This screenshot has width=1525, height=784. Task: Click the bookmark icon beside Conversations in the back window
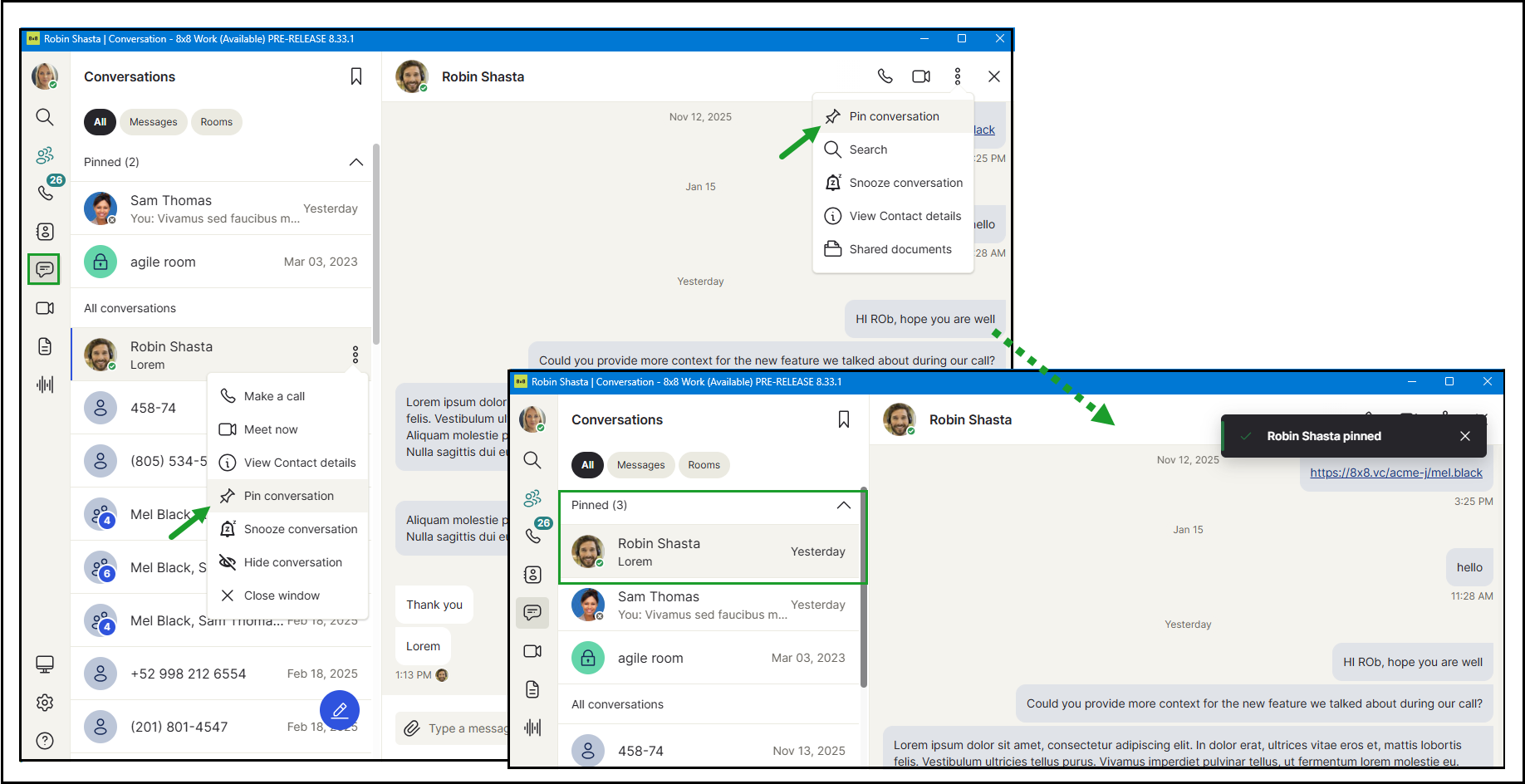click(x=356, y=76)
